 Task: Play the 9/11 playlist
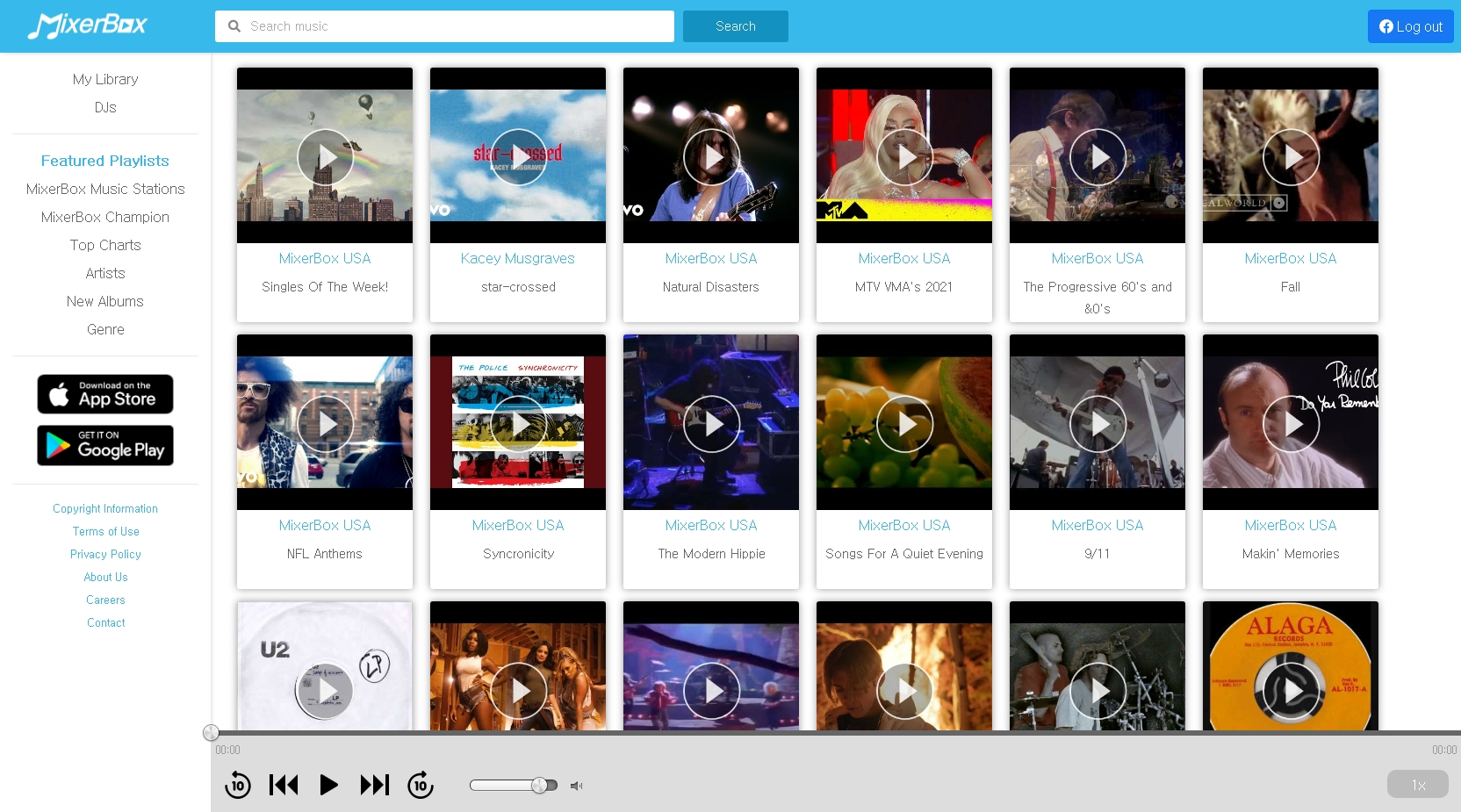[x=1098, y=424]
